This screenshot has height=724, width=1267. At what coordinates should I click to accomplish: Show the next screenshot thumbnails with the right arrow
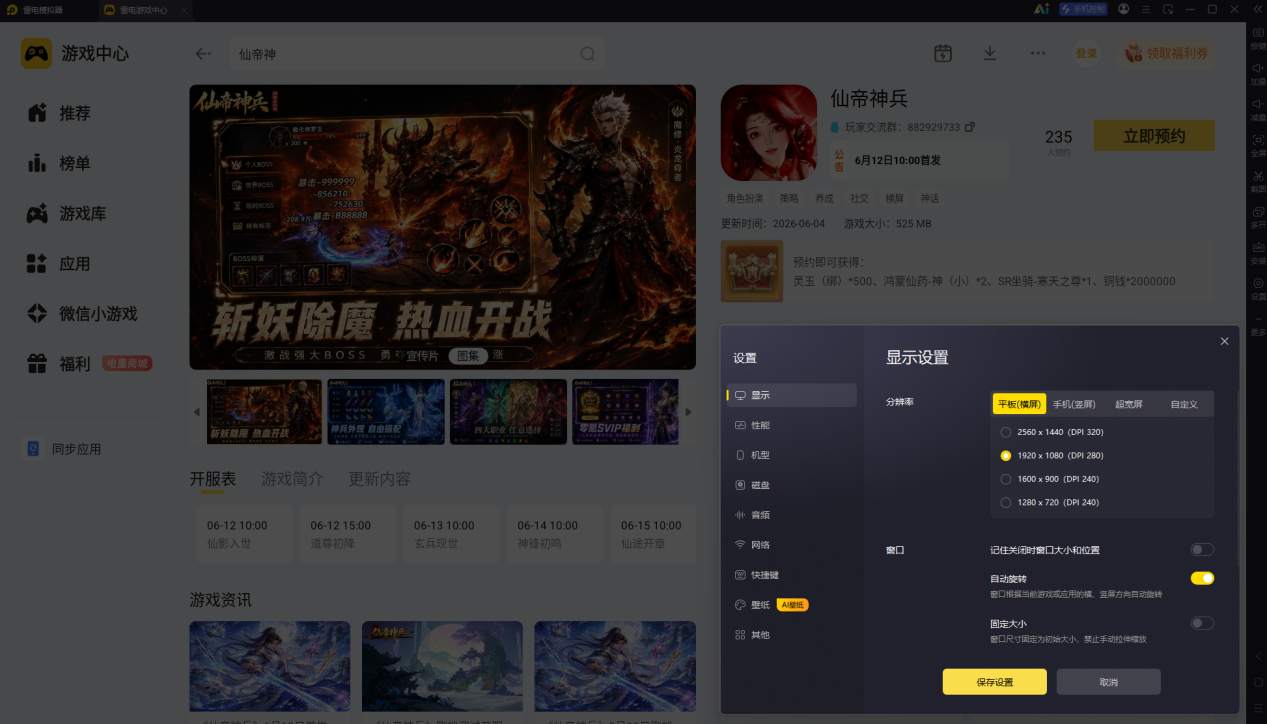coord(688,412)
